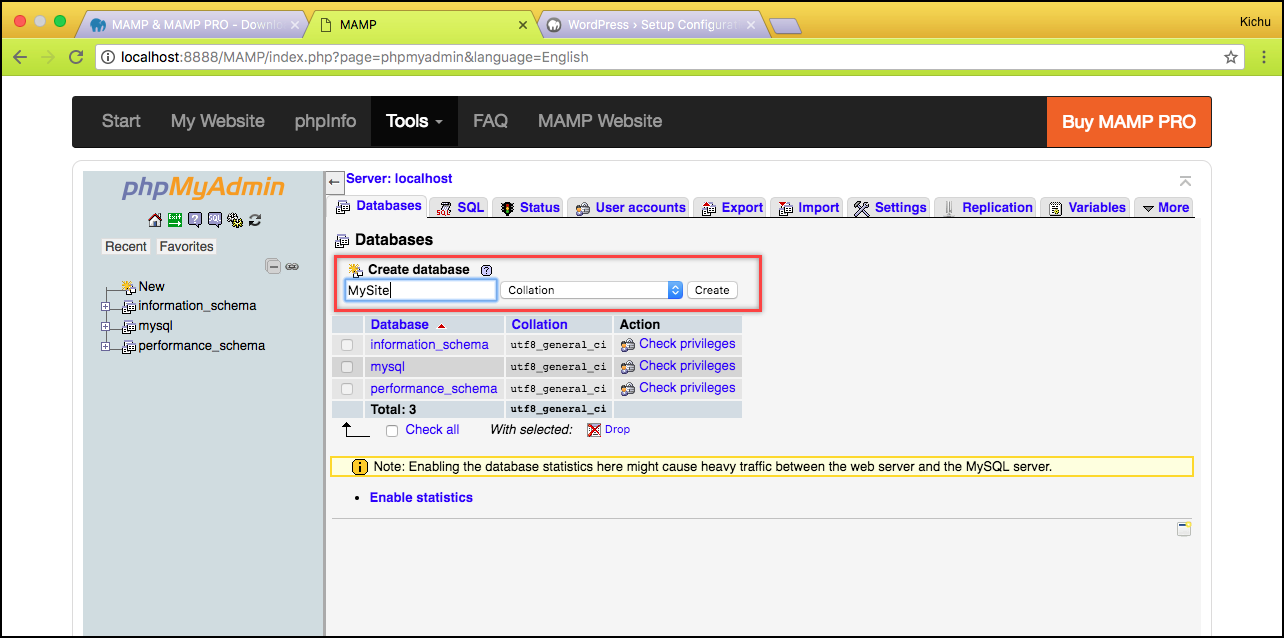Click the browser address bar URL
Viewport: 1284px width, 638px height.
click(x=355, y=57)
